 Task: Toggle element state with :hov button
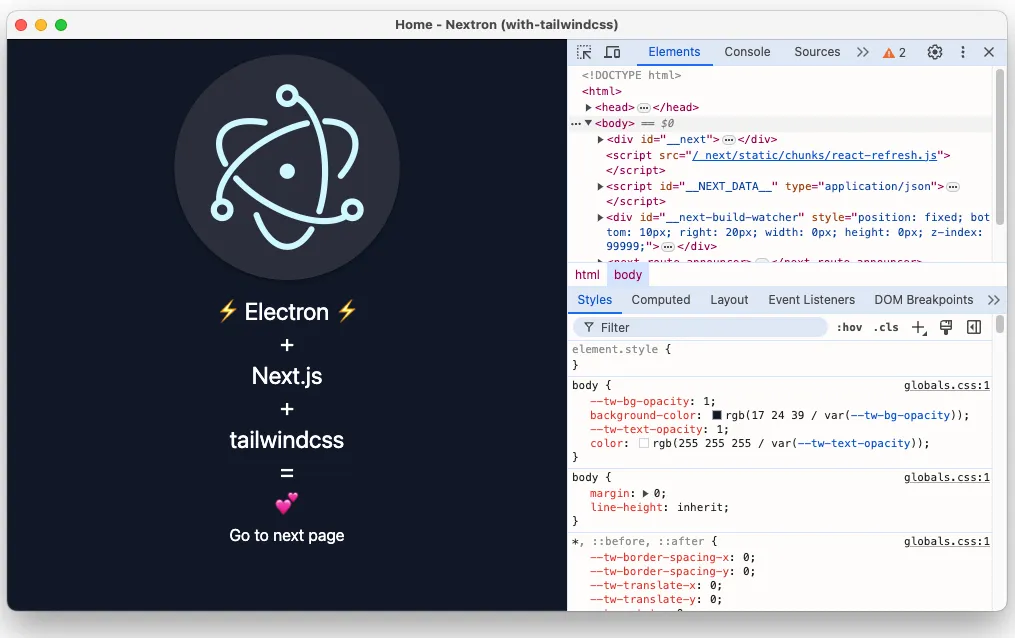pyautogui.click(x=848, y=326)
